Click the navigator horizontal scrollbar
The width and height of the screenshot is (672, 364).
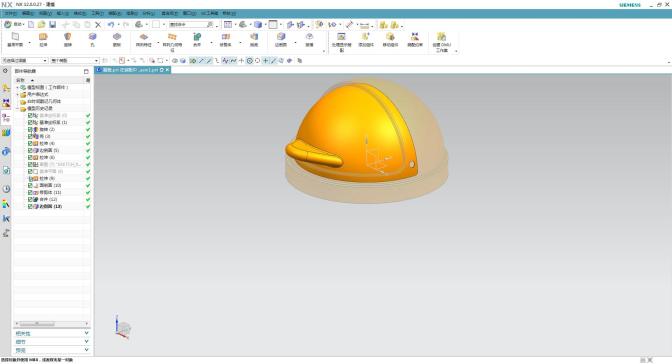point(37,323)
